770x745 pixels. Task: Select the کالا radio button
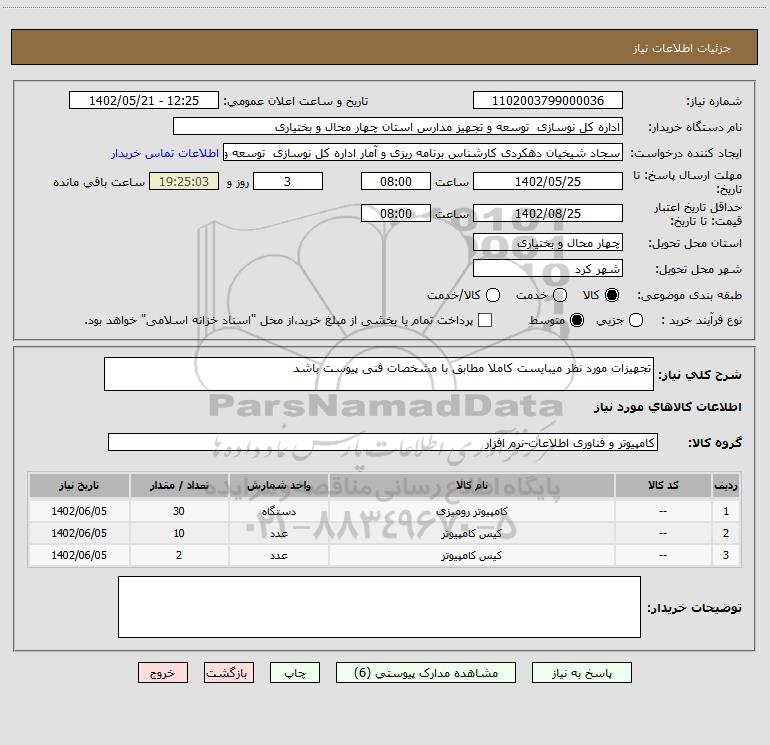point(612,295)
